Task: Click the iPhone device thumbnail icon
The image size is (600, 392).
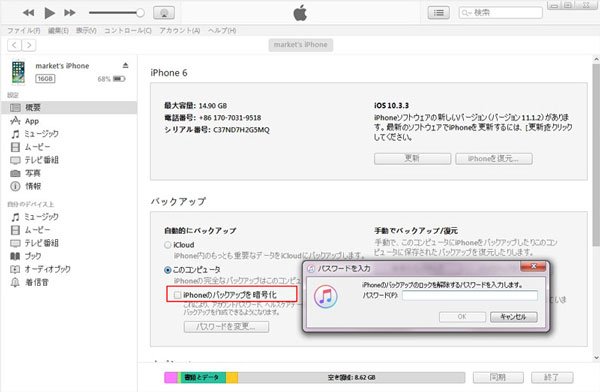Action: (x=18, y=72)
